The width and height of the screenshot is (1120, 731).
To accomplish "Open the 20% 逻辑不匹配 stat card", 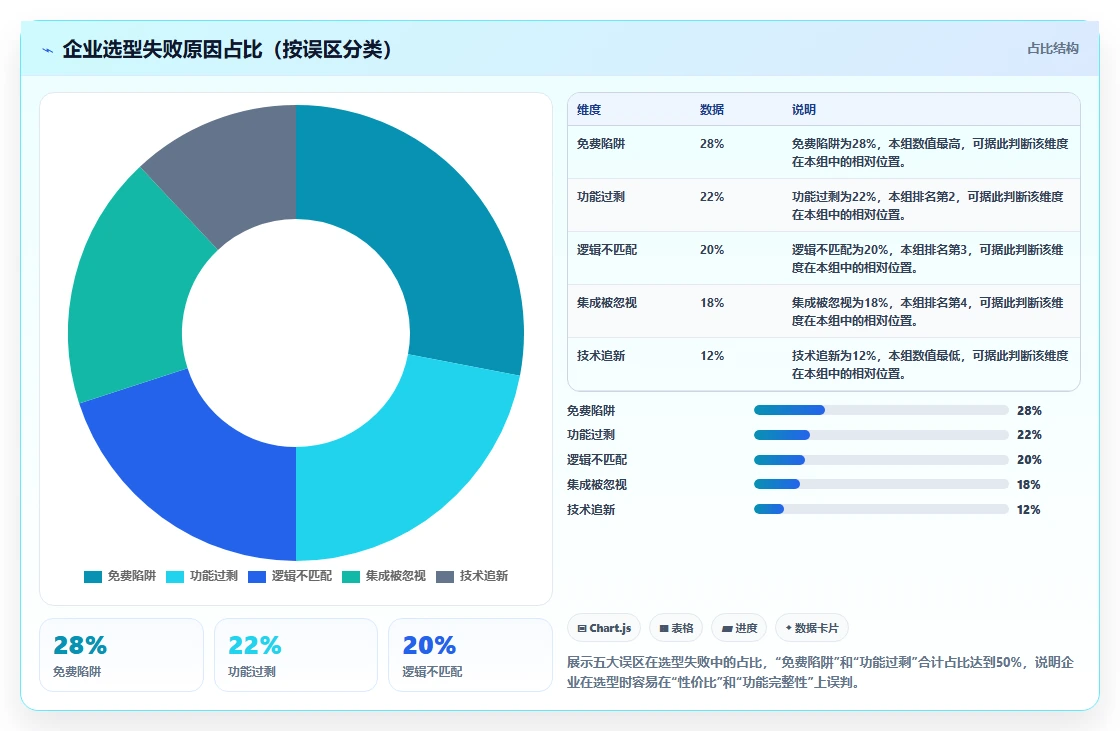I will (470, 655).
